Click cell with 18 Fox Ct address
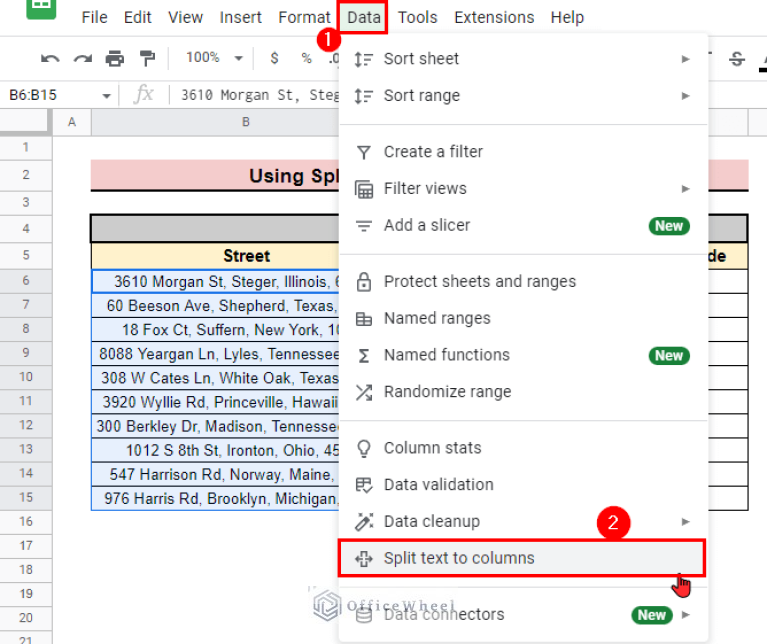 (215, 330)
